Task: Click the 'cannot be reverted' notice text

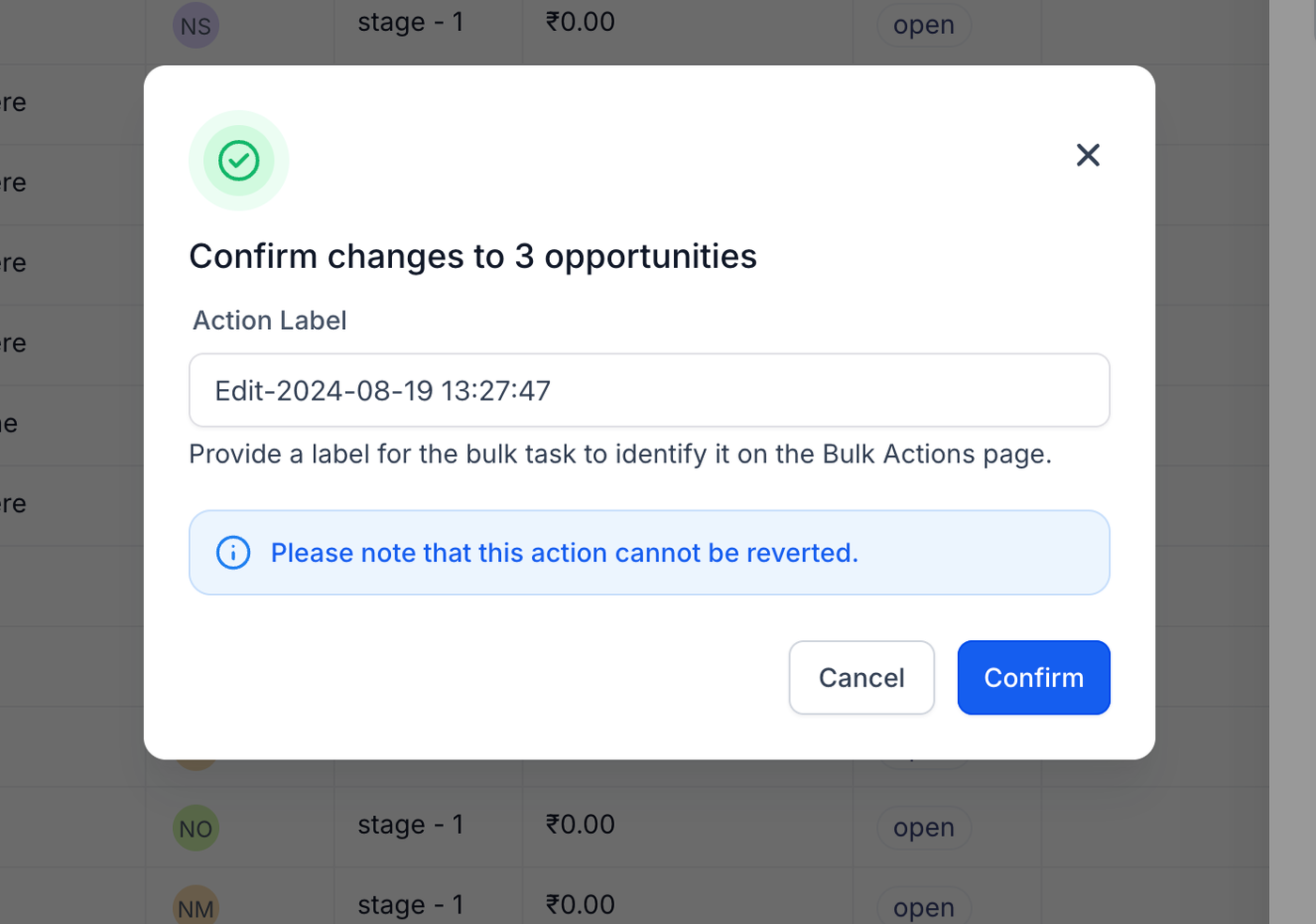Action: 564,553
